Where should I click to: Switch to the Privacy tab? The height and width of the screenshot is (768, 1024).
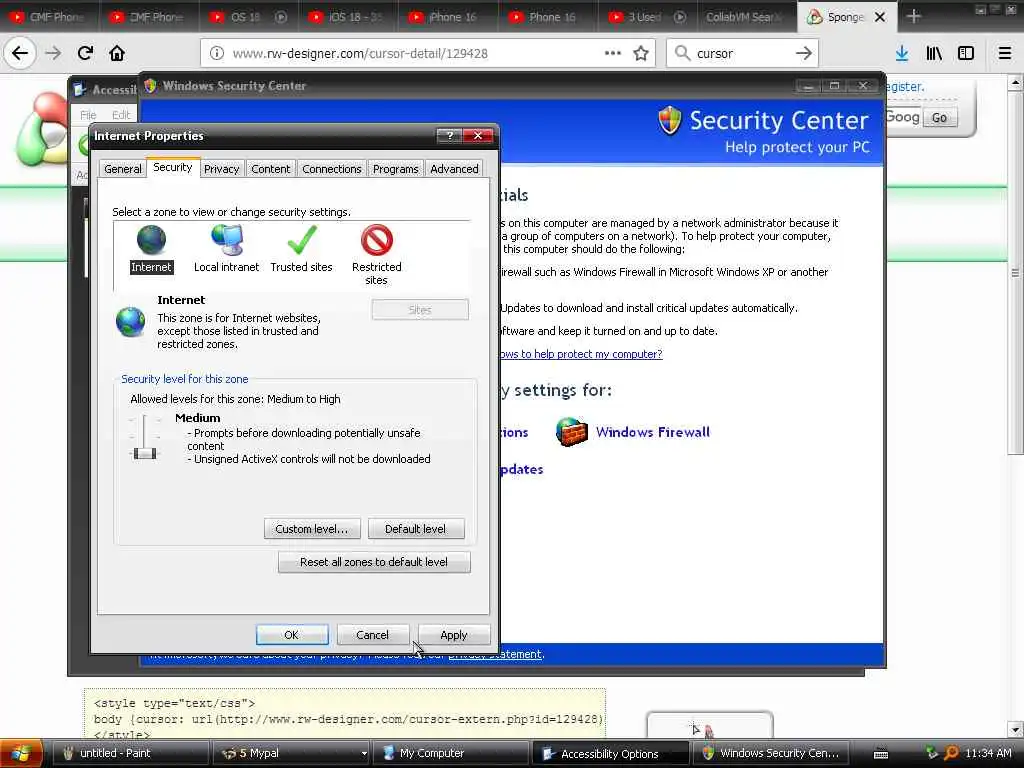tap(221, 168)
